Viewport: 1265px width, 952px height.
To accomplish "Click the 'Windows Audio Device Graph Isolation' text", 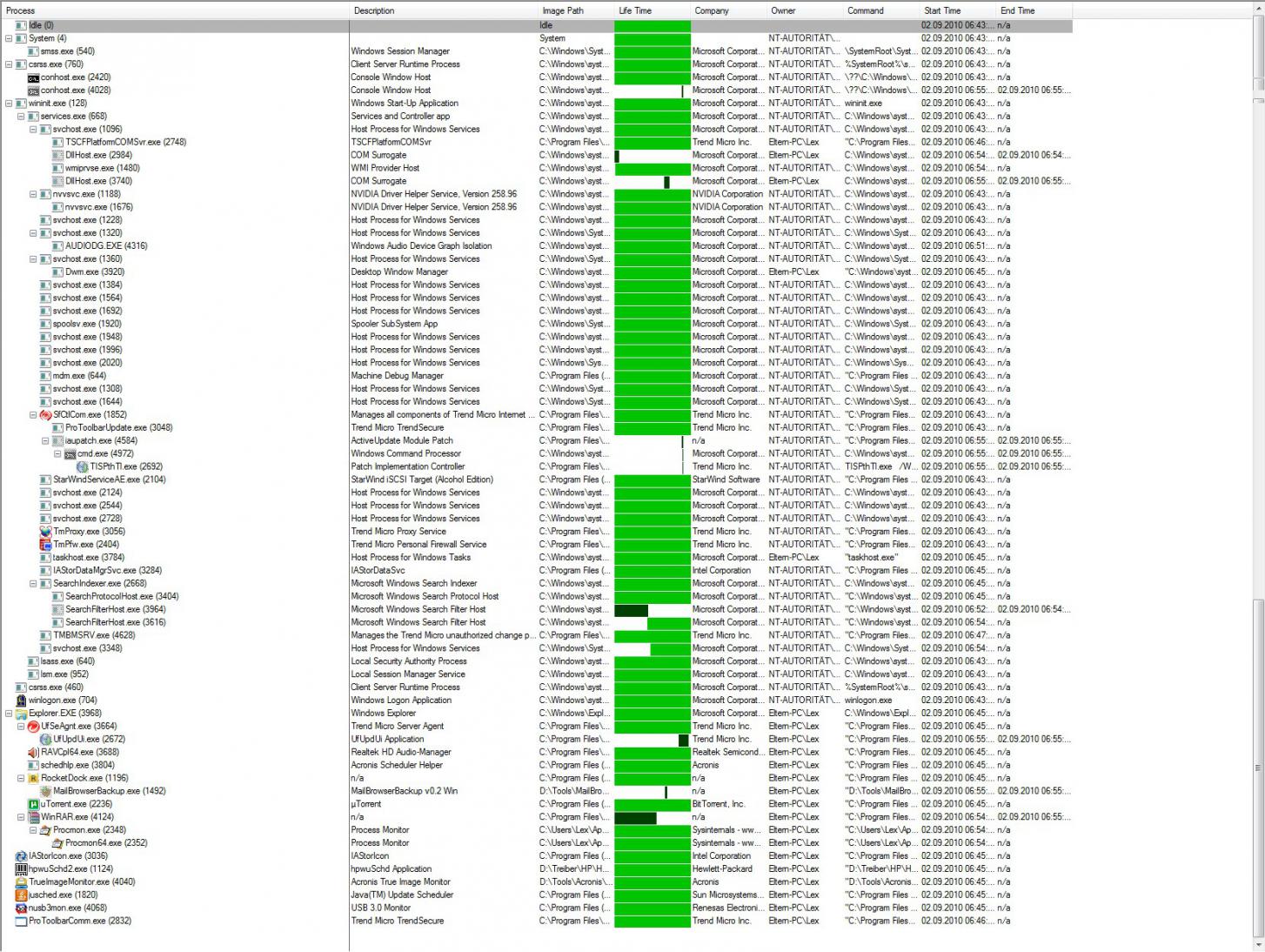I will pyautogui.click(x=421, y=246).
